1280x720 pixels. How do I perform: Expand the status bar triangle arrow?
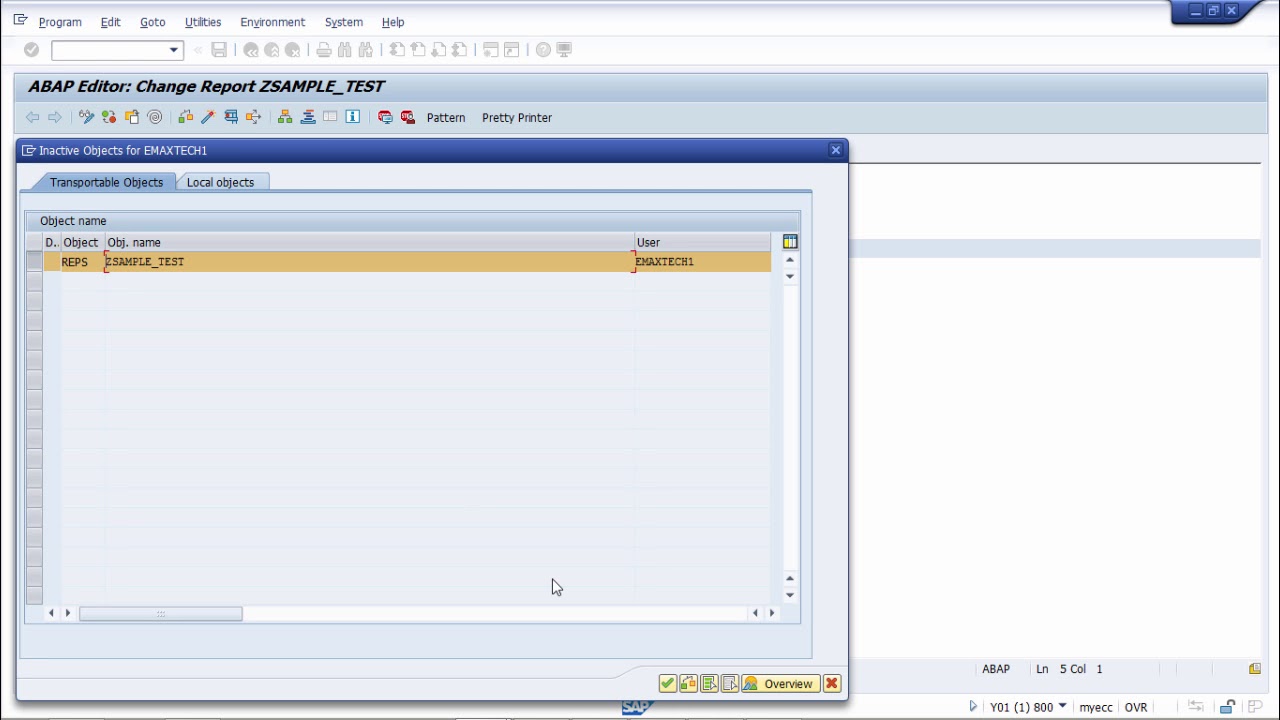point(972,707)
